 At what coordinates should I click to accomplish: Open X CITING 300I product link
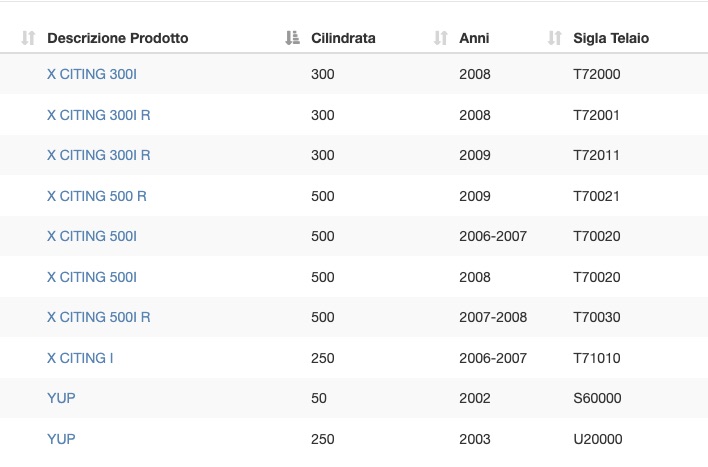pos(92,74)
